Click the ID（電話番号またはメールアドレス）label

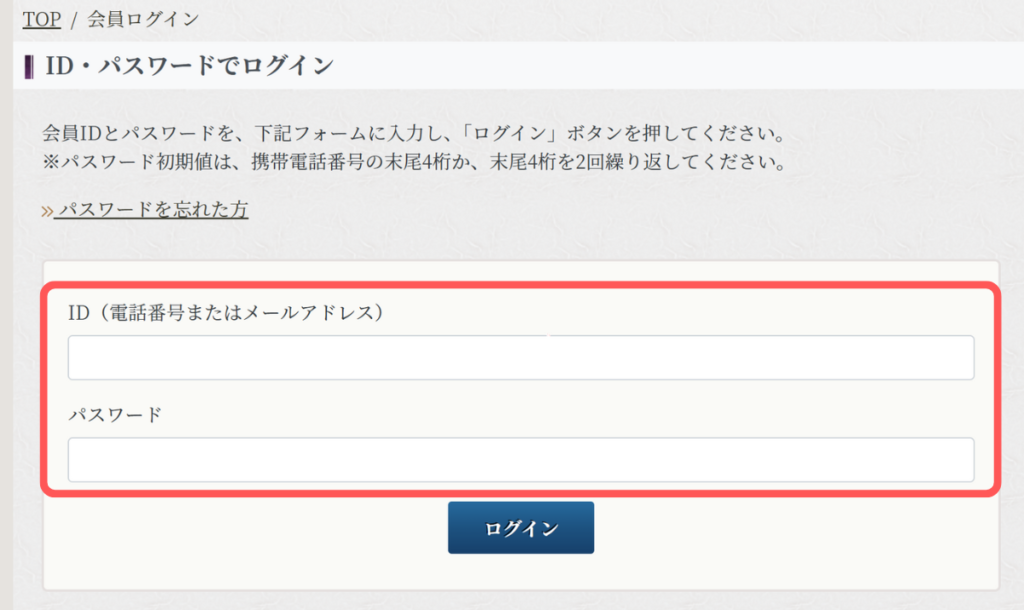pyautogui.click(x=226, y=312)
